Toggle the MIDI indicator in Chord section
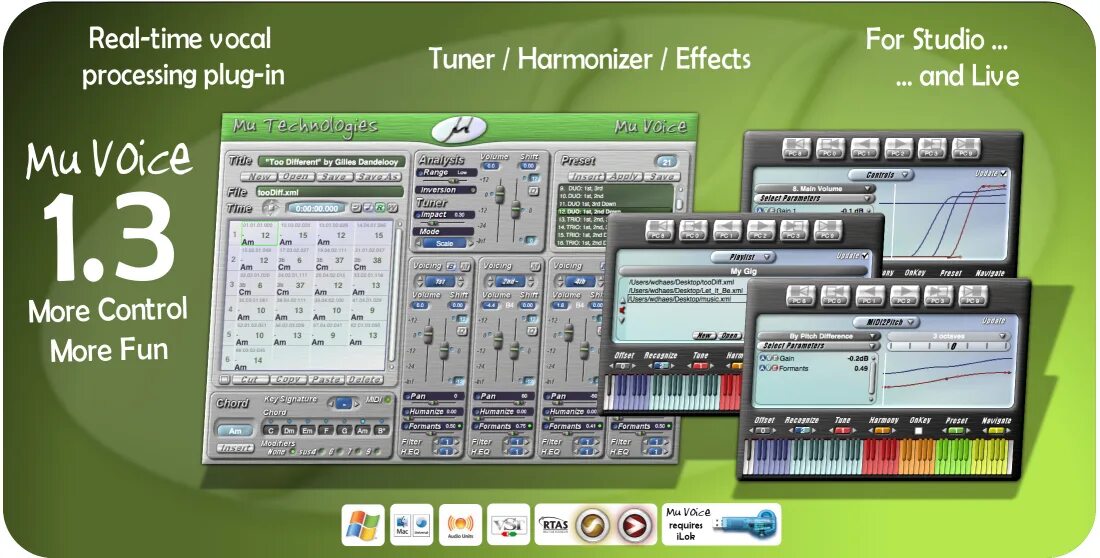Screen dimensions: 1100x558 [x=387, y=400]
